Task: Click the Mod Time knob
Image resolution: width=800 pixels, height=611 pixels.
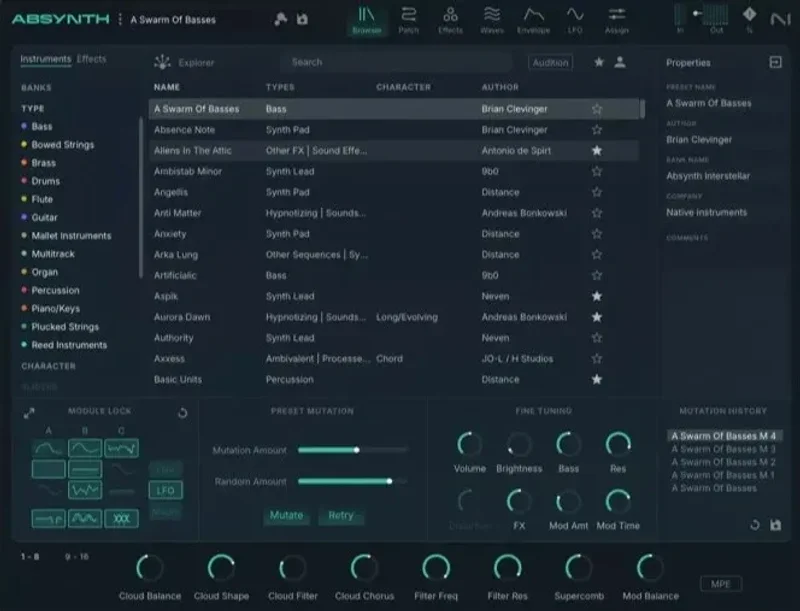Action: pyautogui.click(x=618, y=501)
